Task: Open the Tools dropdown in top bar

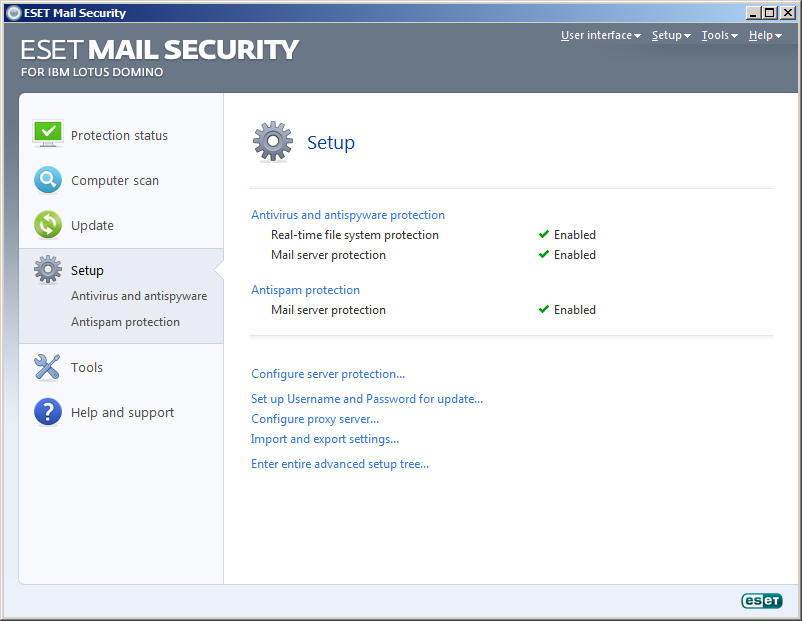Action: pos(719,35)
